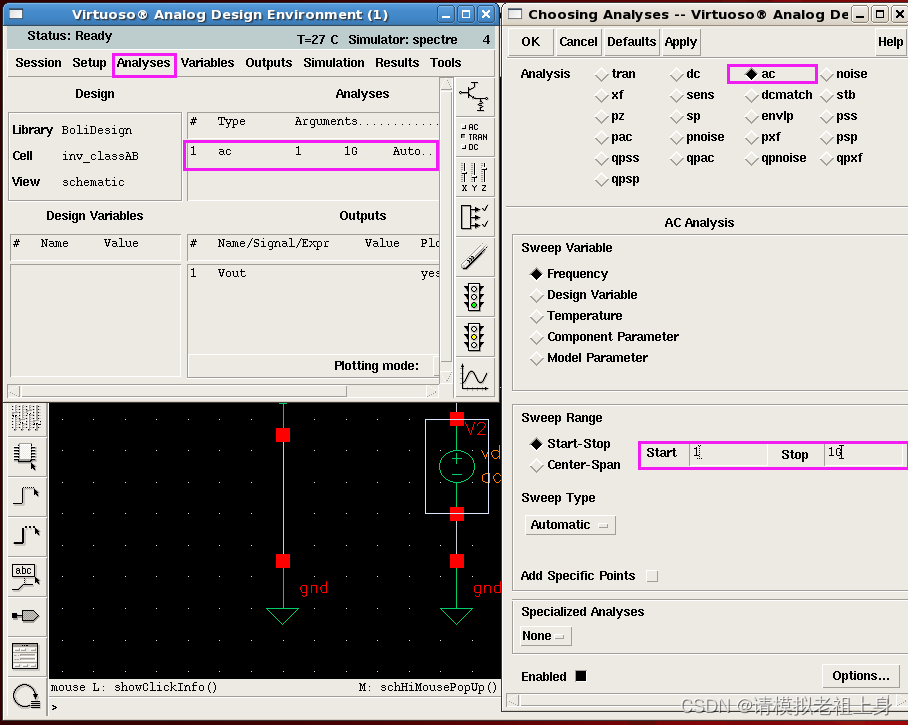Viewport: 908px width, 725px height.
Task: Select the abc wire name label tool
Action: (26, 577)
